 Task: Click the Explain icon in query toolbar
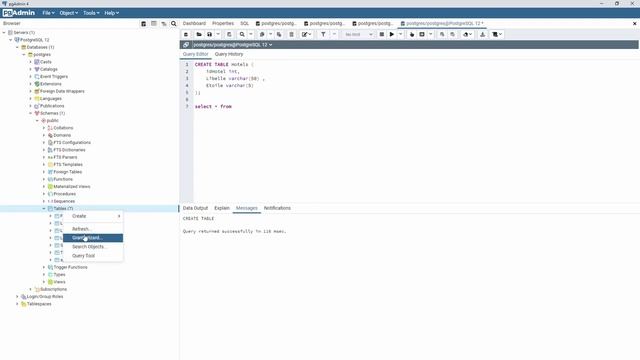pyautogui.click(x=411, y=35)
